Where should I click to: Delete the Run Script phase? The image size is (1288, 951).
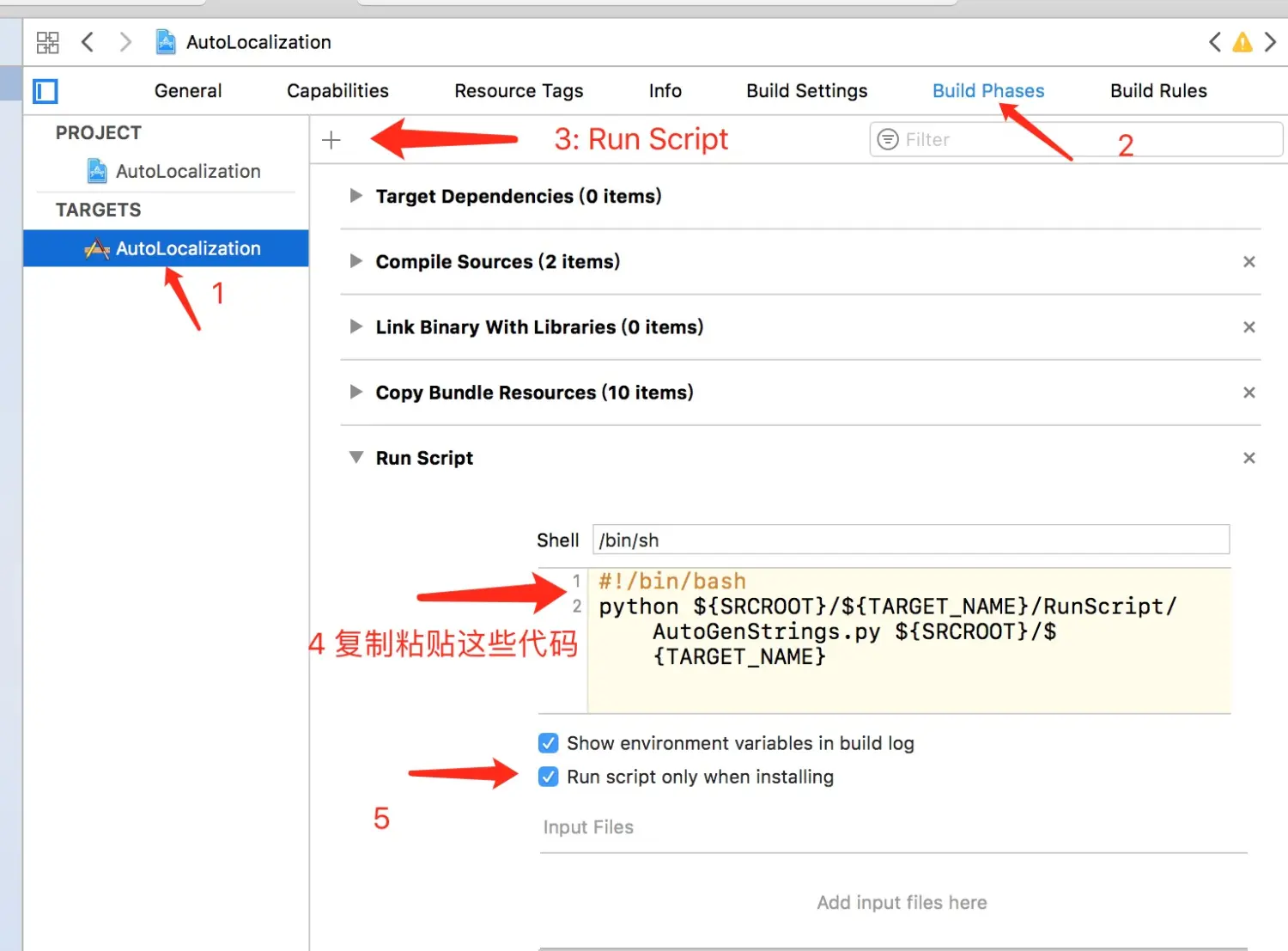(x=1249, y=458)
